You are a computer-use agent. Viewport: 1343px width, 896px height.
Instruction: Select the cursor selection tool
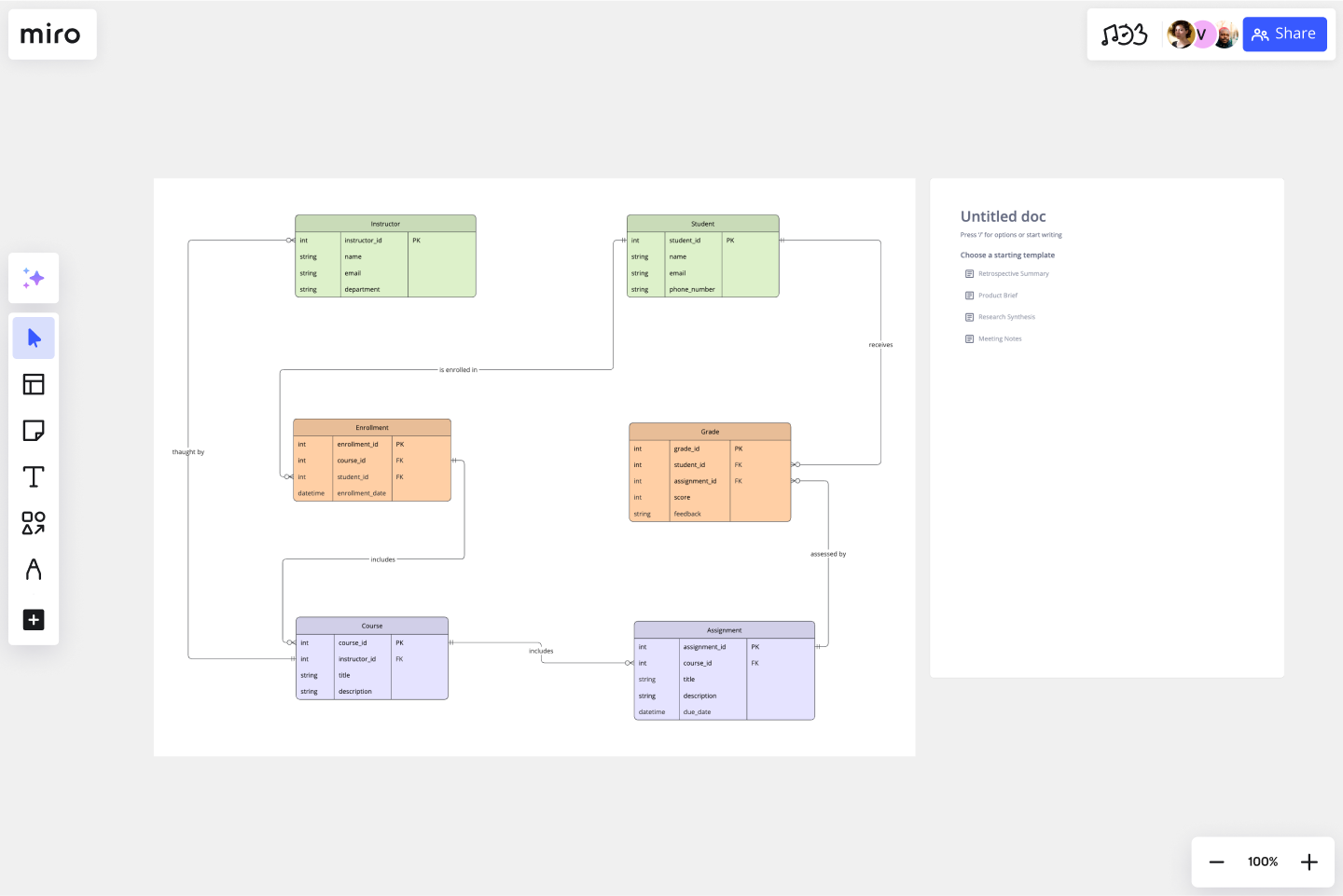coord(34,338)
